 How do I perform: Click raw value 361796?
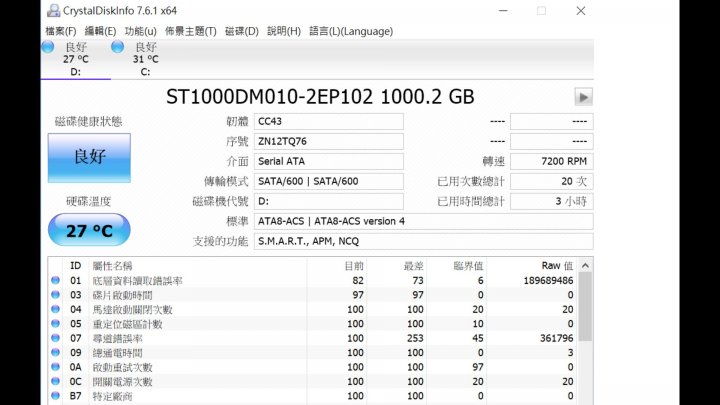click(557, 338)
